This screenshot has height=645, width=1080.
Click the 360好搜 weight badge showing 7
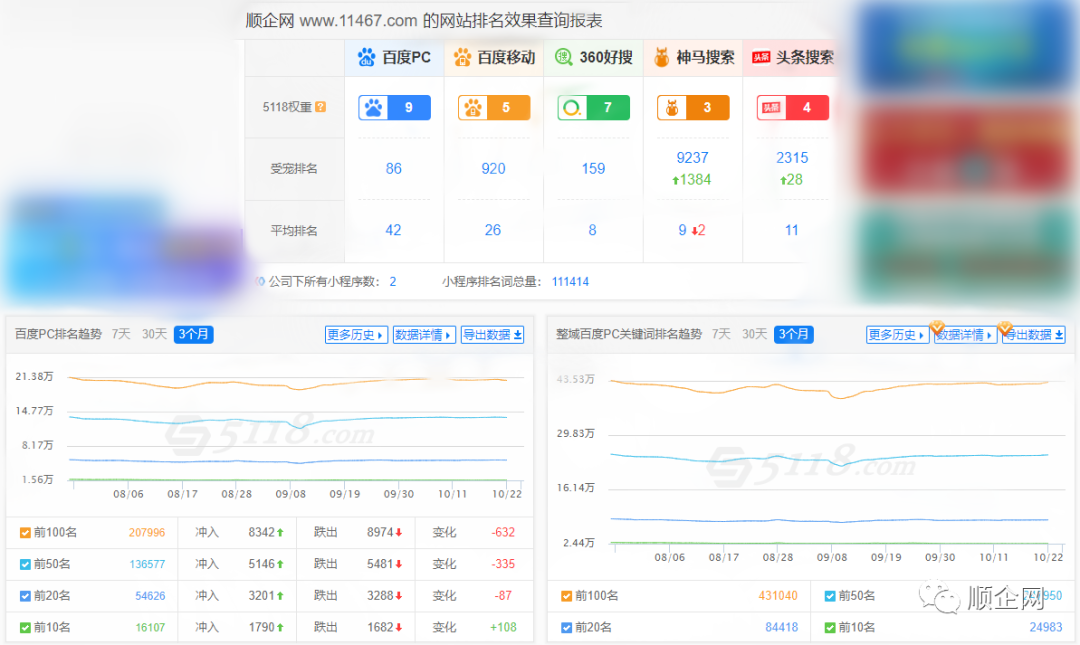(x=593, y=108)
